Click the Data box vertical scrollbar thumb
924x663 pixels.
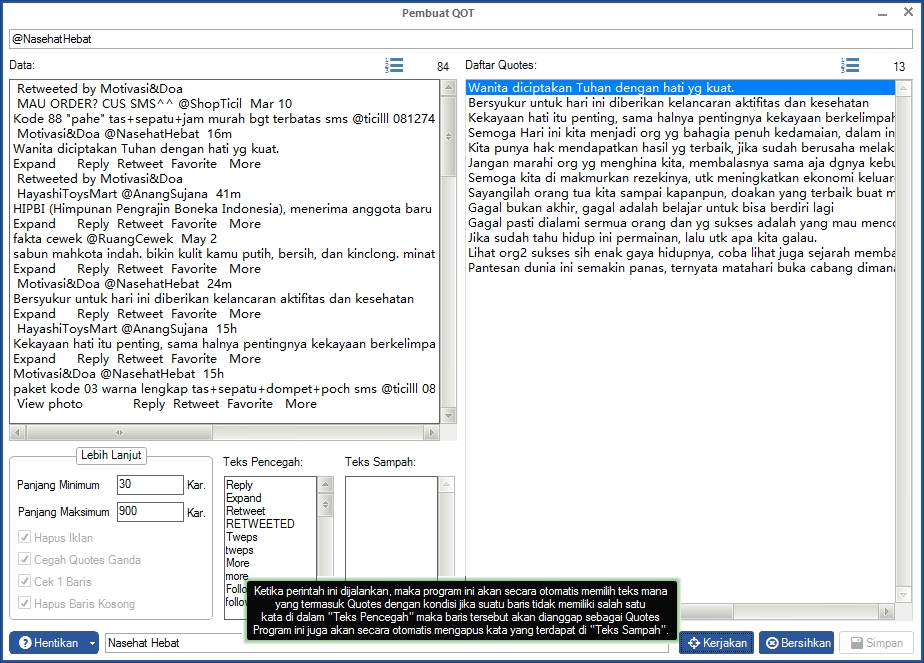coord(448,136)
